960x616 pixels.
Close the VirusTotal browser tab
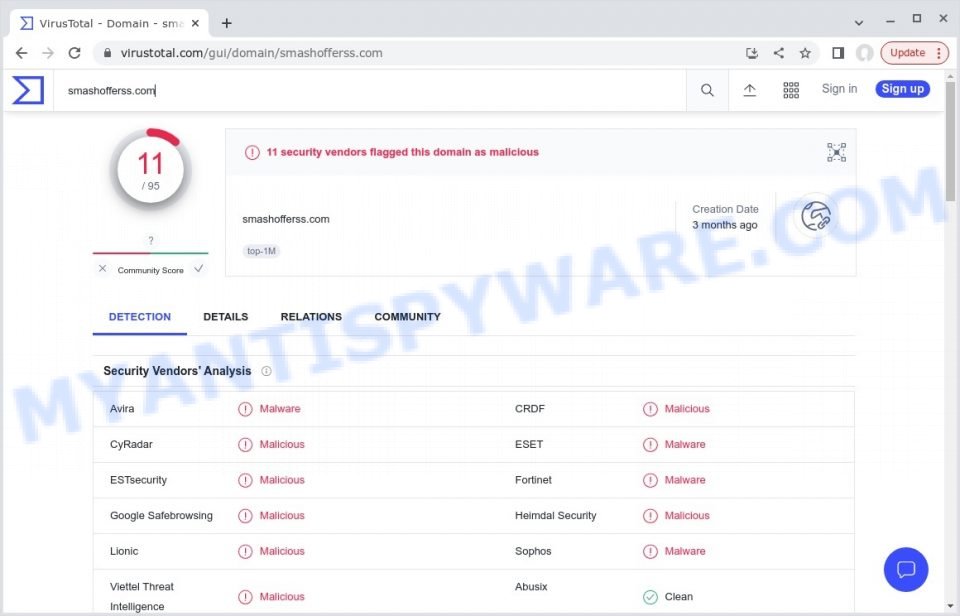point(195,23)
